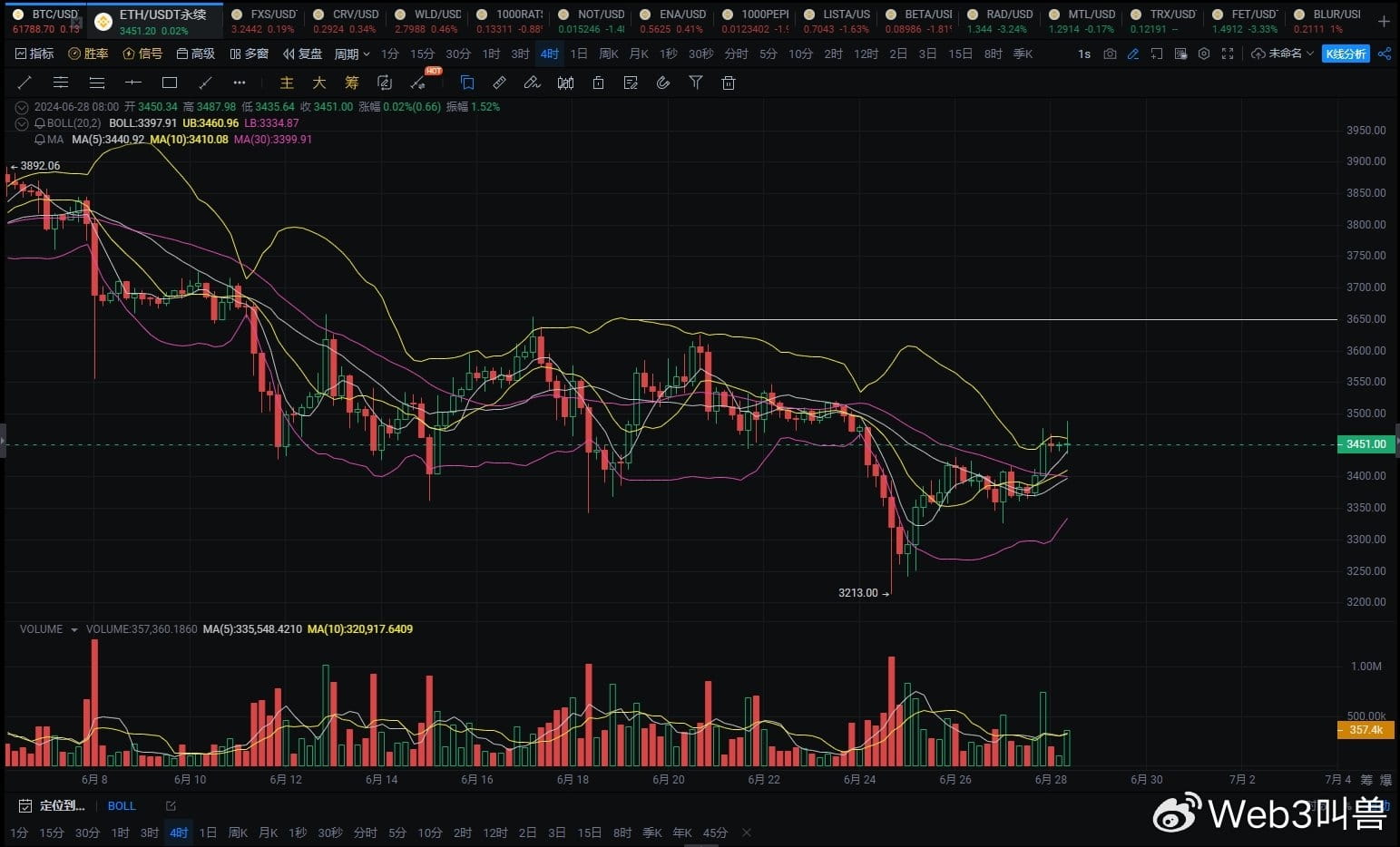Toggle the MA indicator alert bell

40,140
